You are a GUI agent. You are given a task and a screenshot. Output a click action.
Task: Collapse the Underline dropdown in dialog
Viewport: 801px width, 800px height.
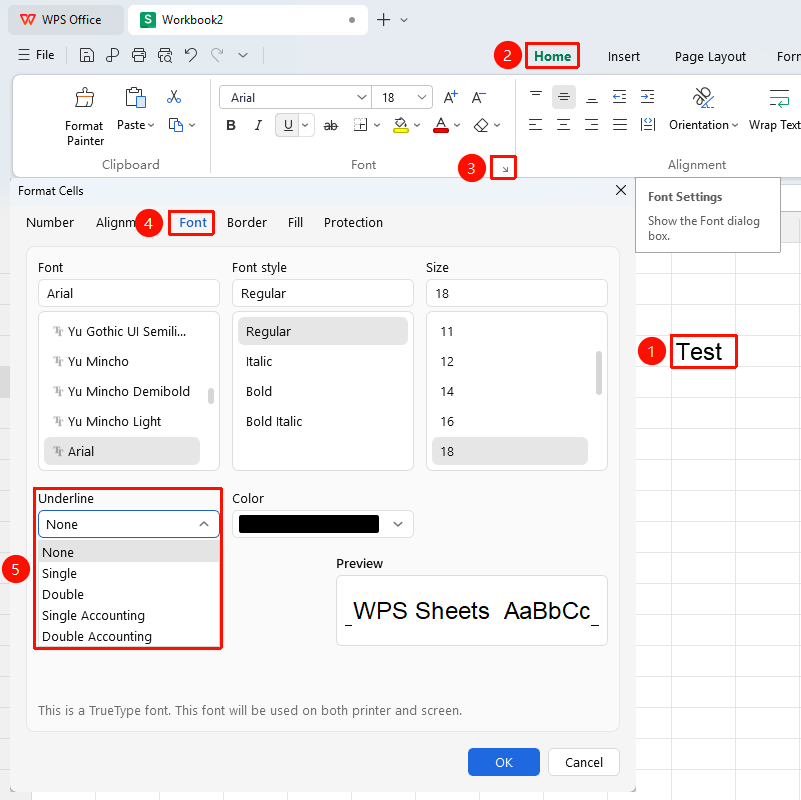click(x=204, y=524)
